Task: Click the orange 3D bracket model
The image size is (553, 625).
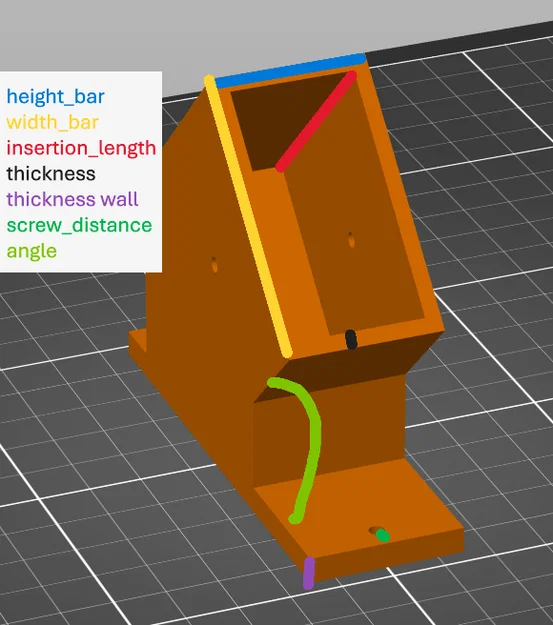Action: point(295,323)
